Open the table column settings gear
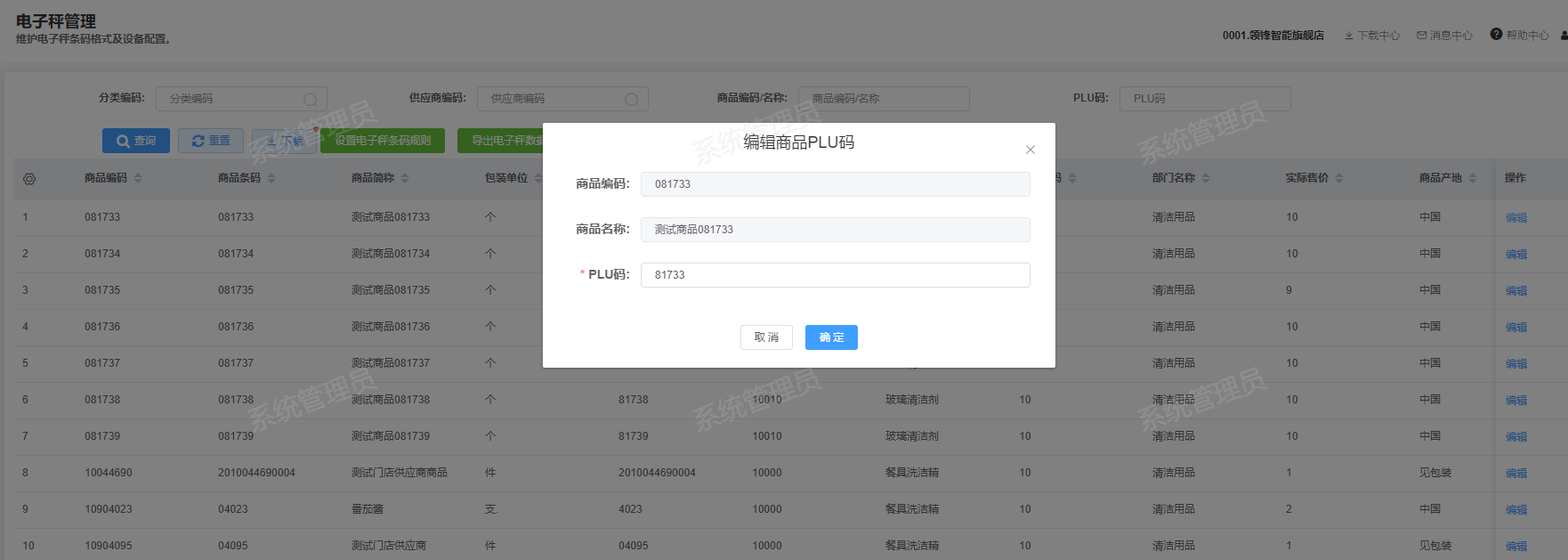 click(29, 179)
